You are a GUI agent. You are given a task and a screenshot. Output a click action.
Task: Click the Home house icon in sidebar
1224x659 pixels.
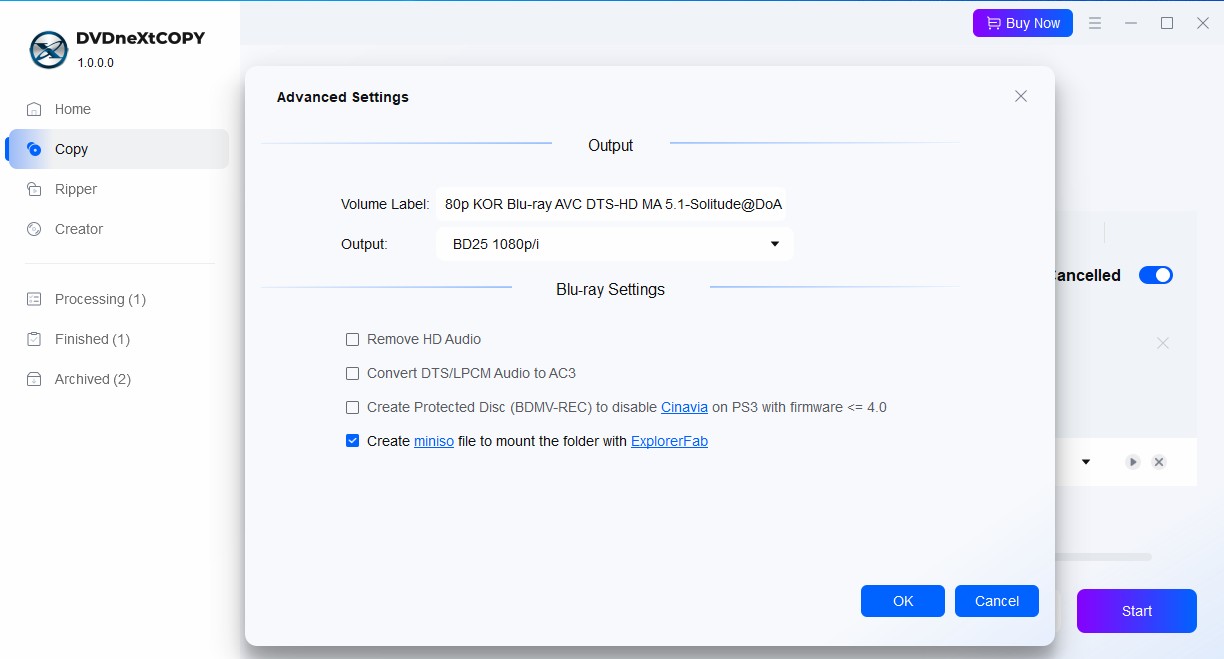click(35, 109)
